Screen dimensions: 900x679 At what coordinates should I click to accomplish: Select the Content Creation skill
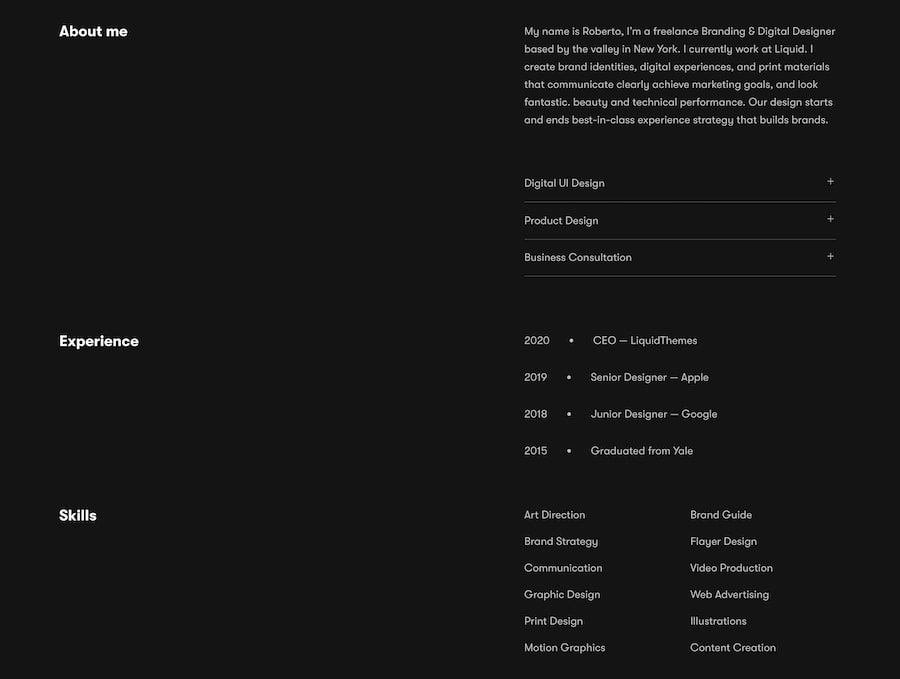732,647
